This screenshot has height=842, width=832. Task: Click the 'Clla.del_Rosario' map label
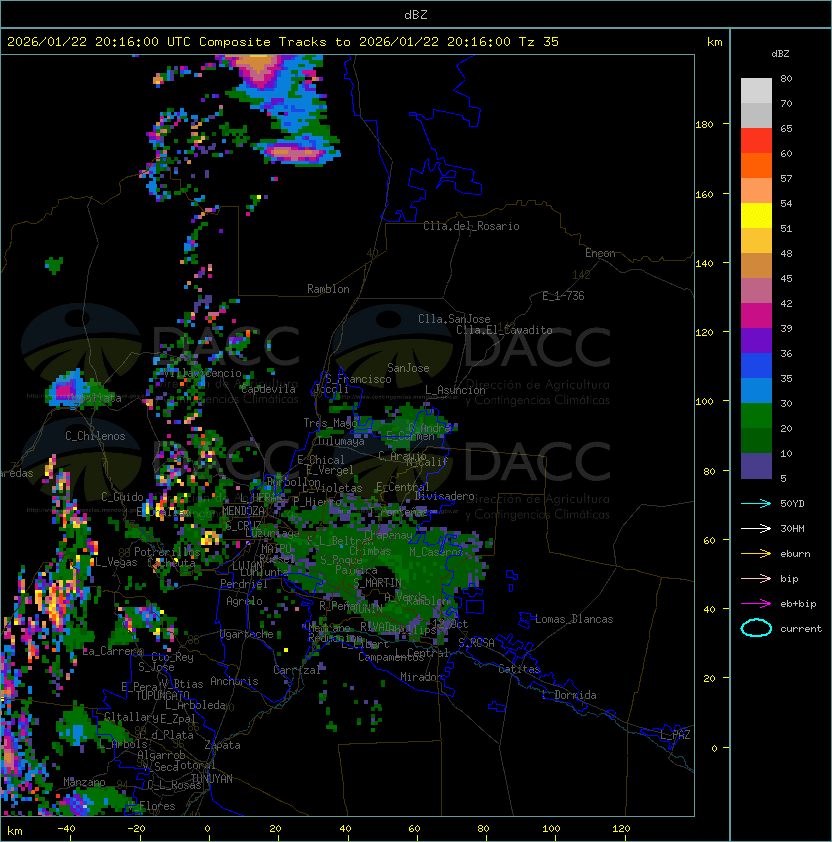point(471,226)
